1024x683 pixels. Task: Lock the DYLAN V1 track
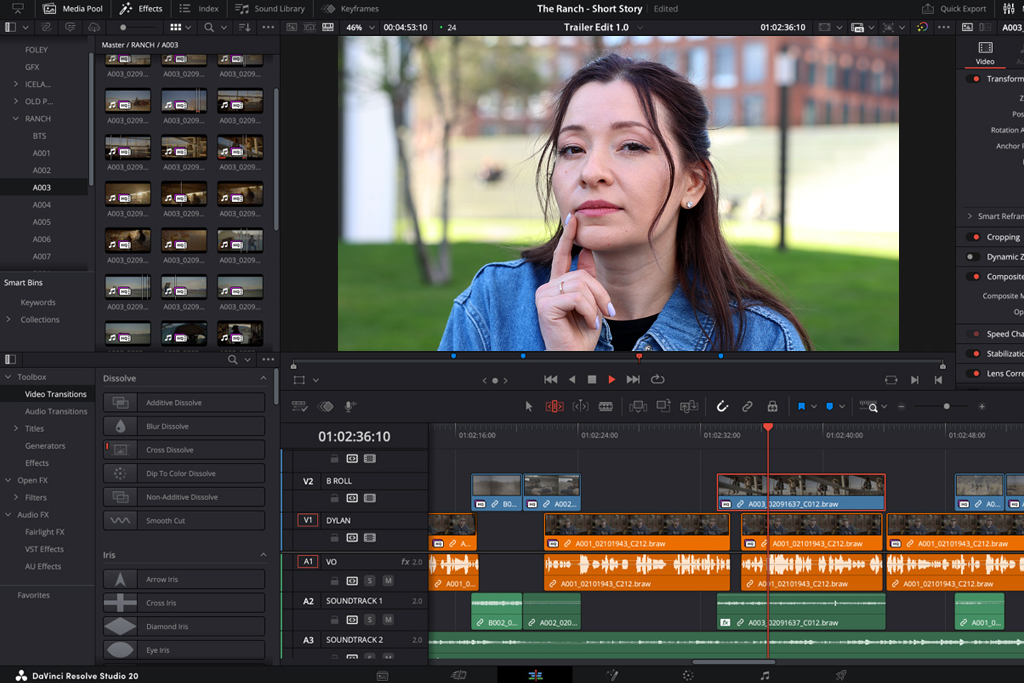(x=334, y=537)
